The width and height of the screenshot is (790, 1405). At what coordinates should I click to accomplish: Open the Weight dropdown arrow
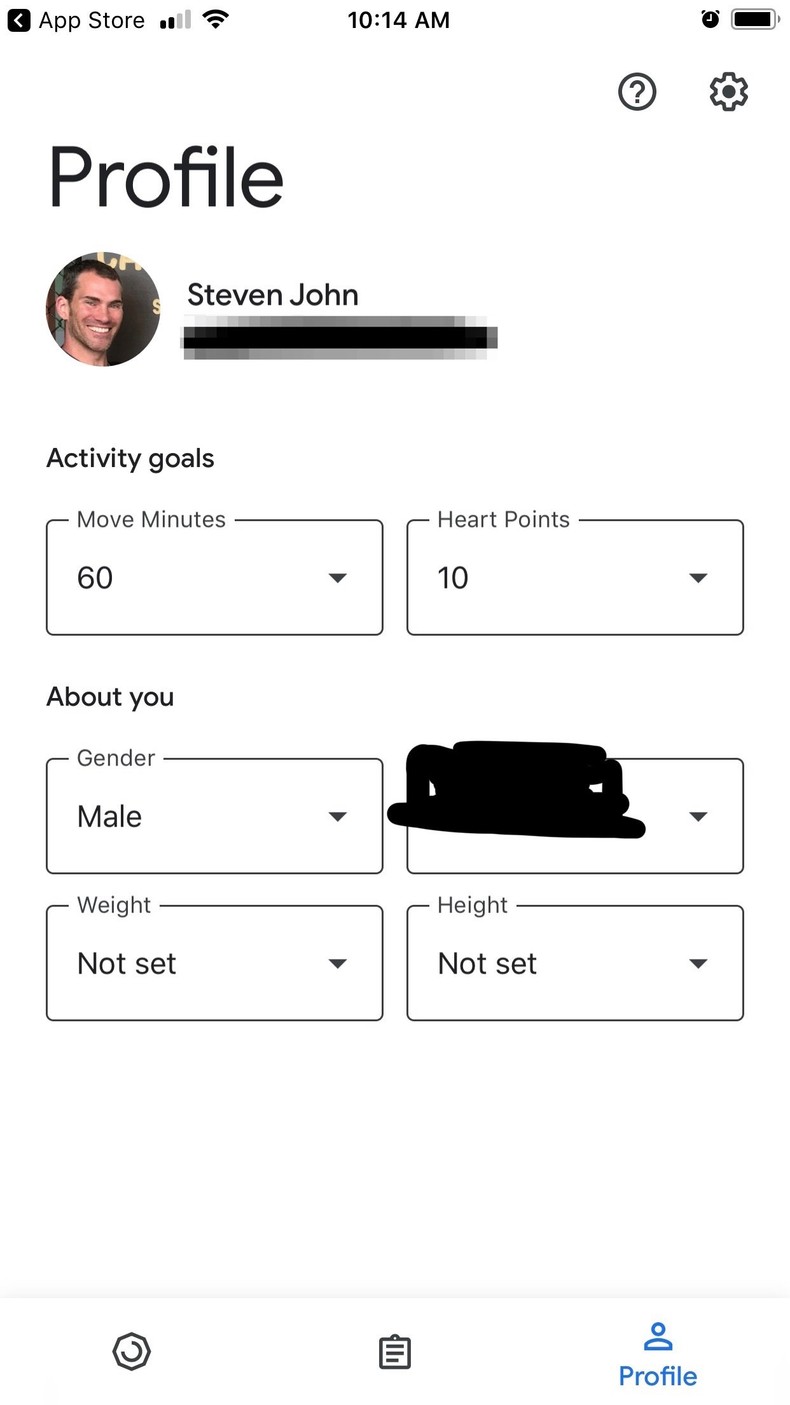click(x=338, y=964)
